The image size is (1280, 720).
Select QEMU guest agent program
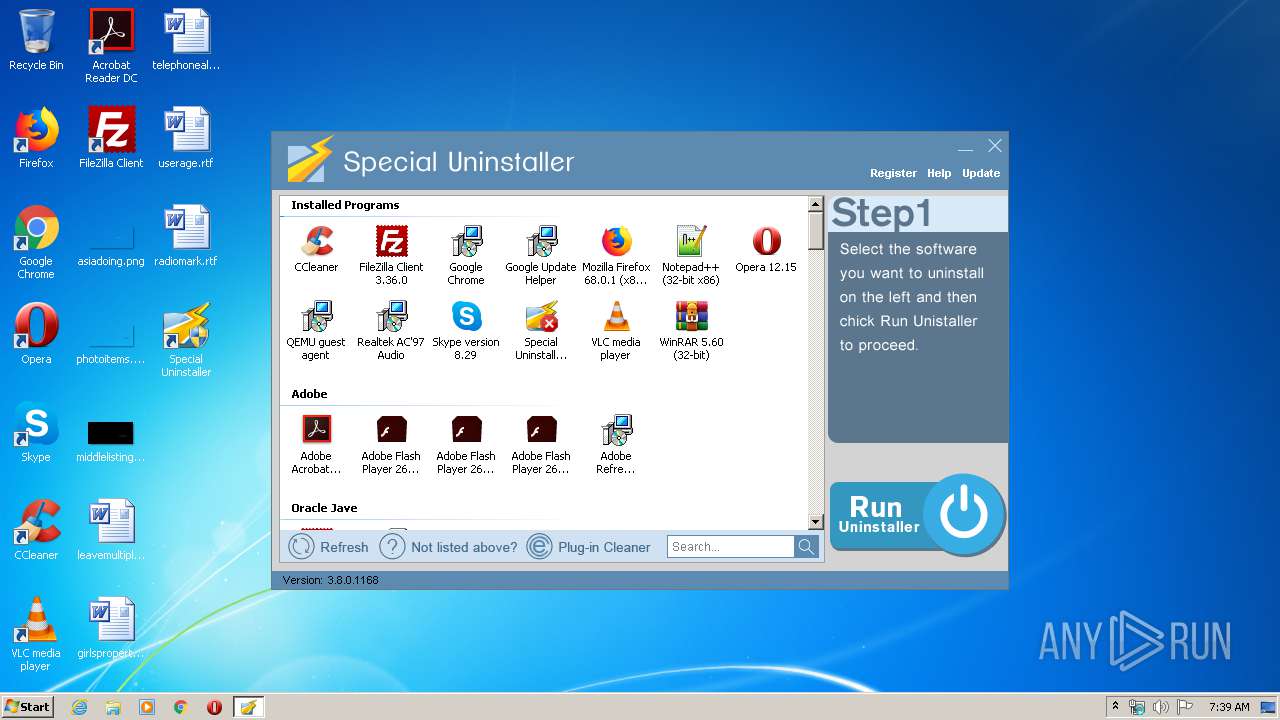click(316, 330)
